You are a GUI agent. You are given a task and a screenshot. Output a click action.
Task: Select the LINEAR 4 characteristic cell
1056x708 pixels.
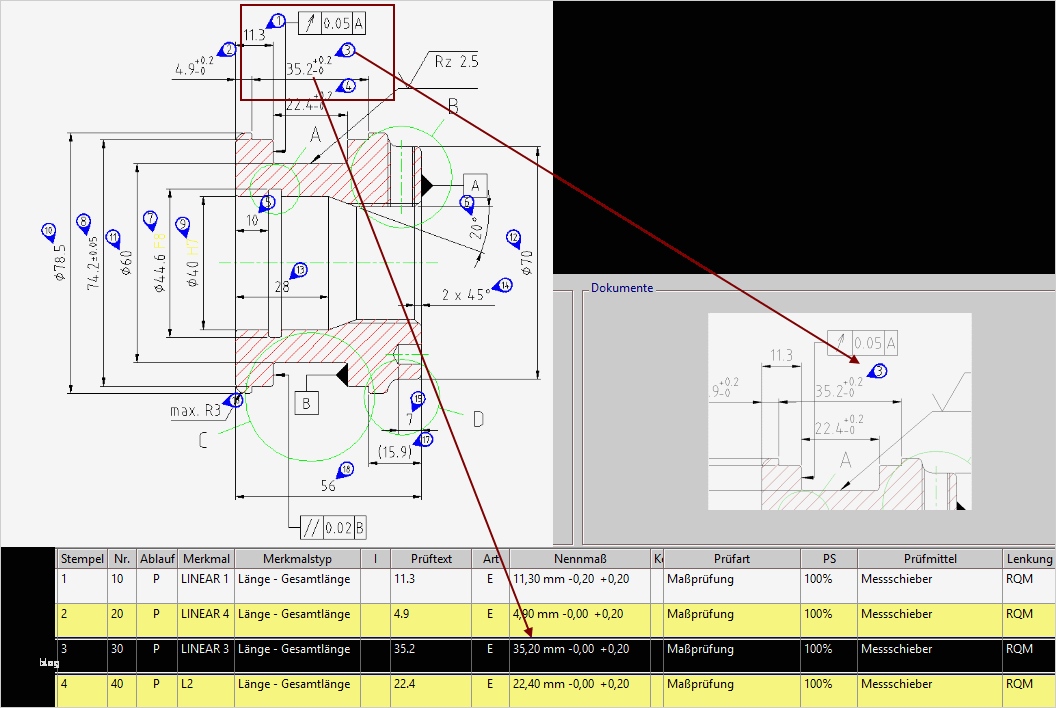(206, 620)
